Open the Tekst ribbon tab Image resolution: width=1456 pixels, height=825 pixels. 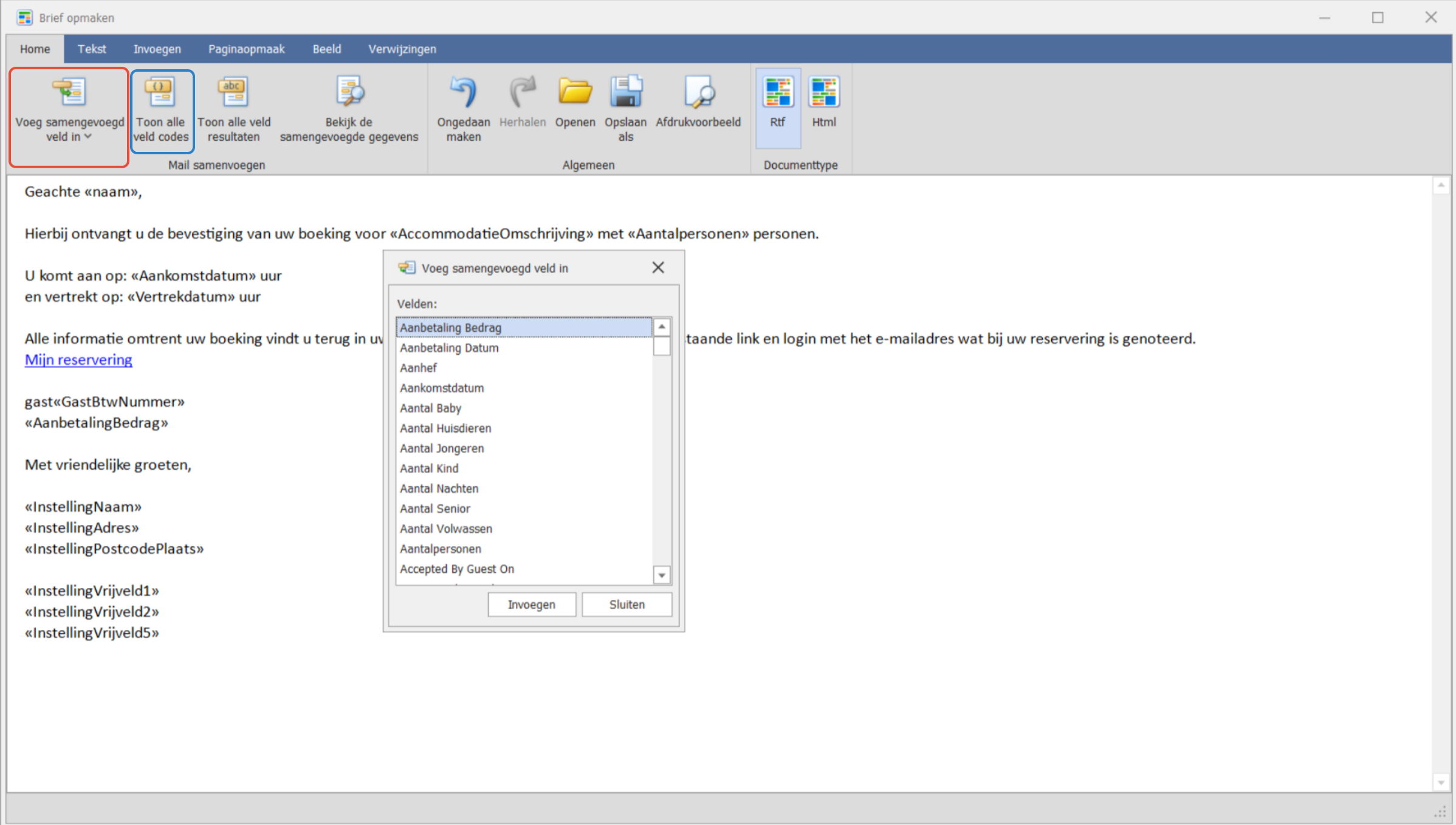[x=92, y=49]
